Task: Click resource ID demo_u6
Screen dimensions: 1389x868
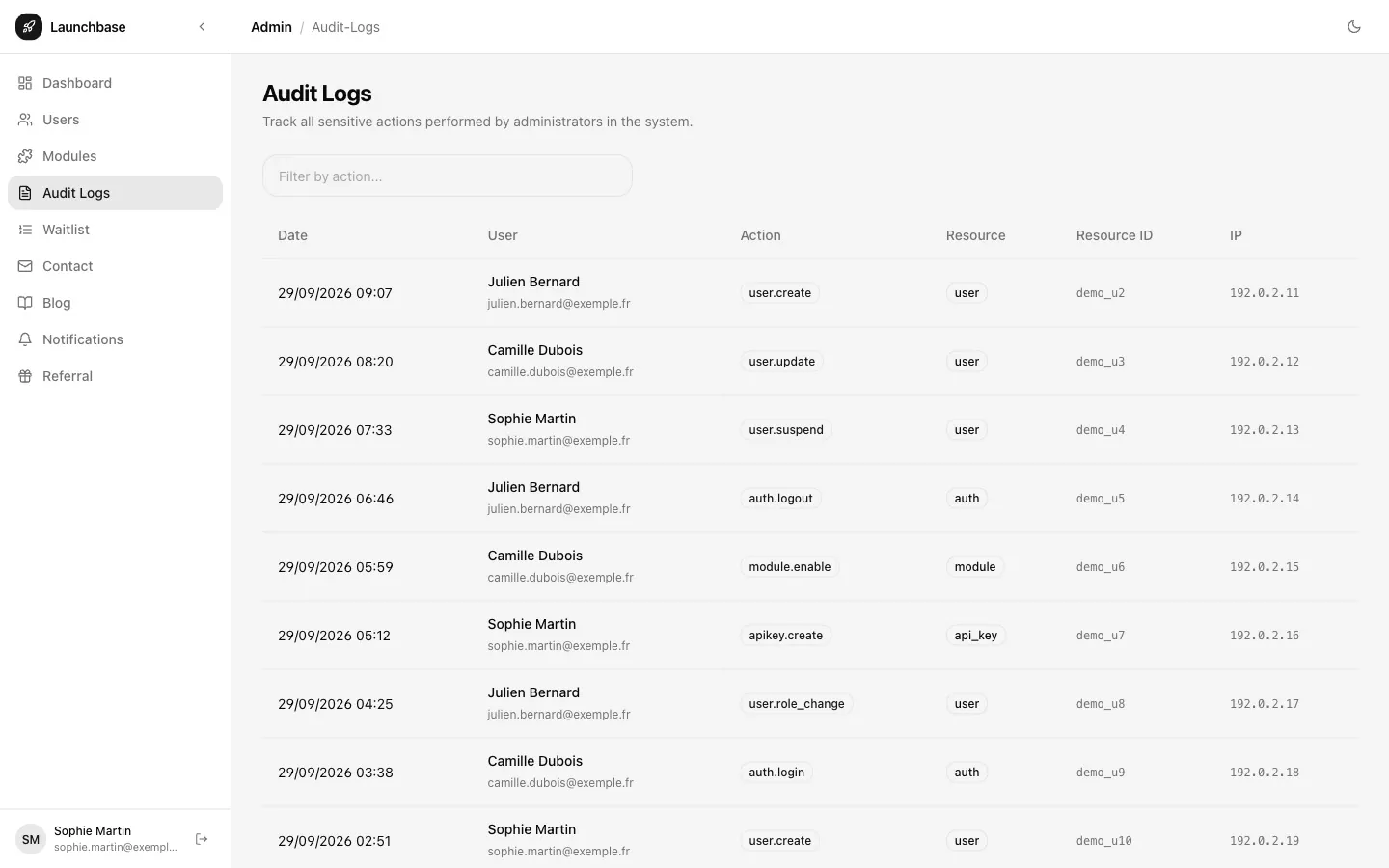Action: (x=1101, y=567)
